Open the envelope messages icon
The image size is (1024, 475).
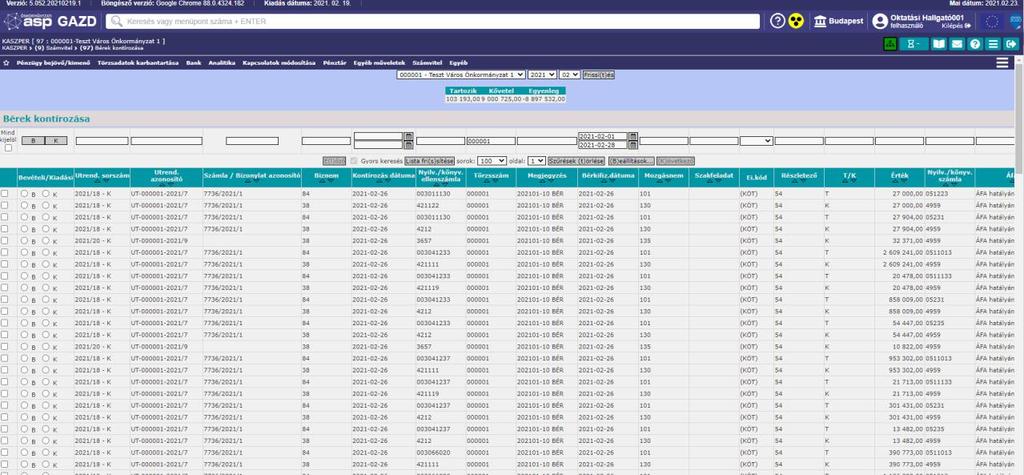point(957,44)
